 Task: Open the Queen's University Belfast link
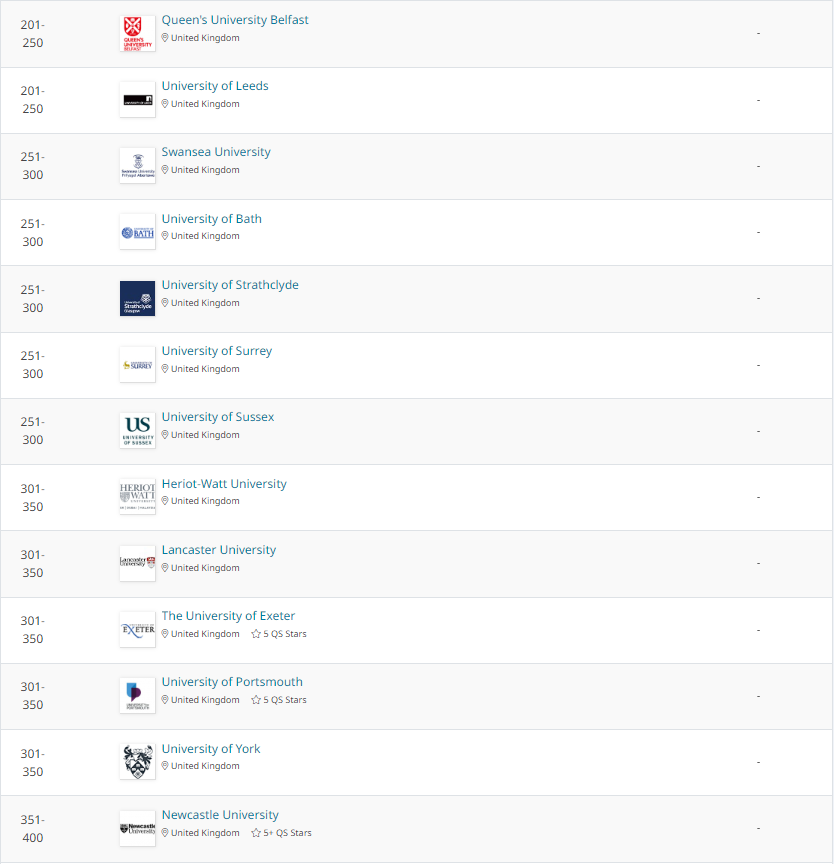[235, 20]
